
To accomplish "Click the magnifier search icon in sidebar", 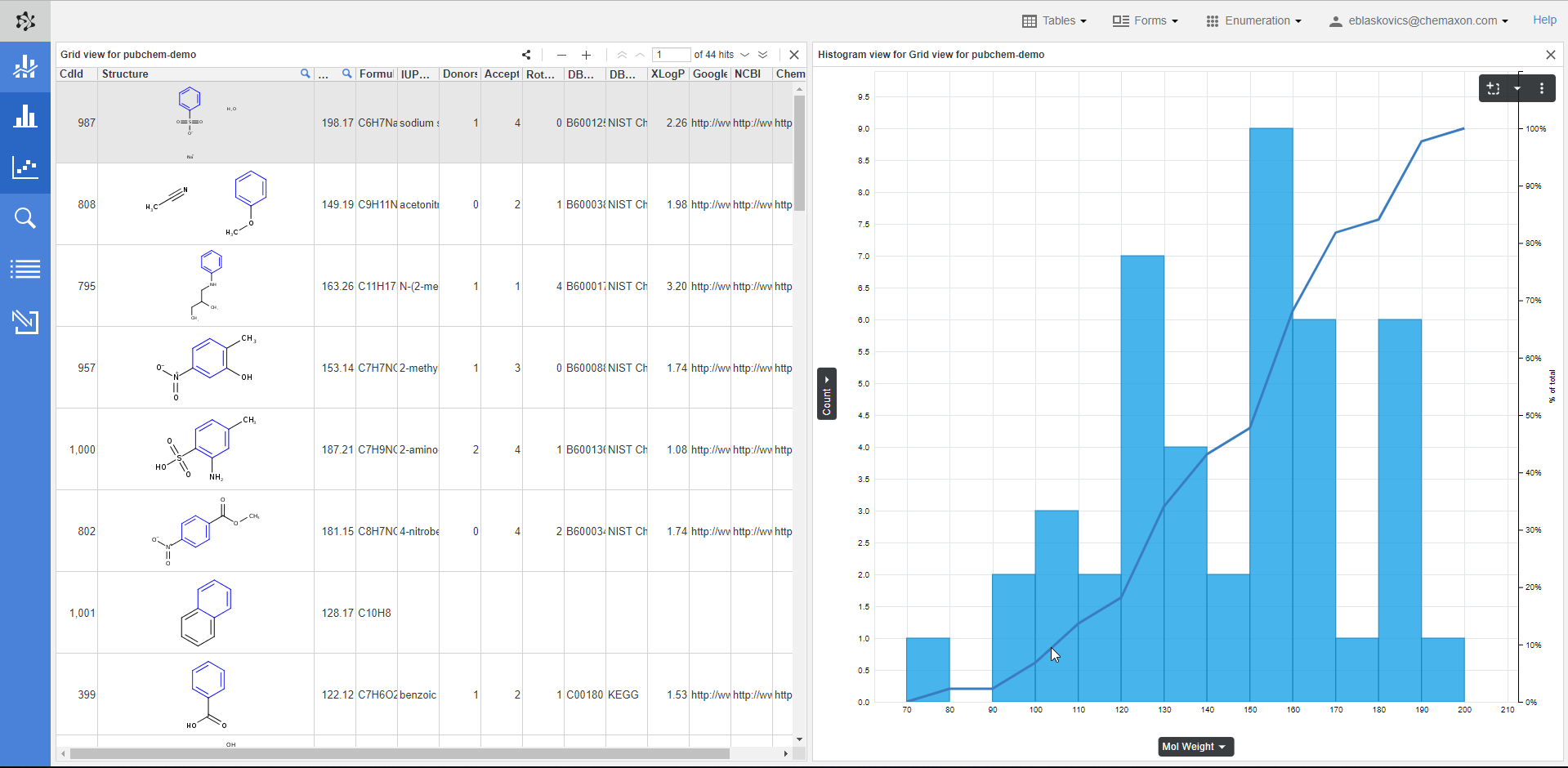I will 25,218.
